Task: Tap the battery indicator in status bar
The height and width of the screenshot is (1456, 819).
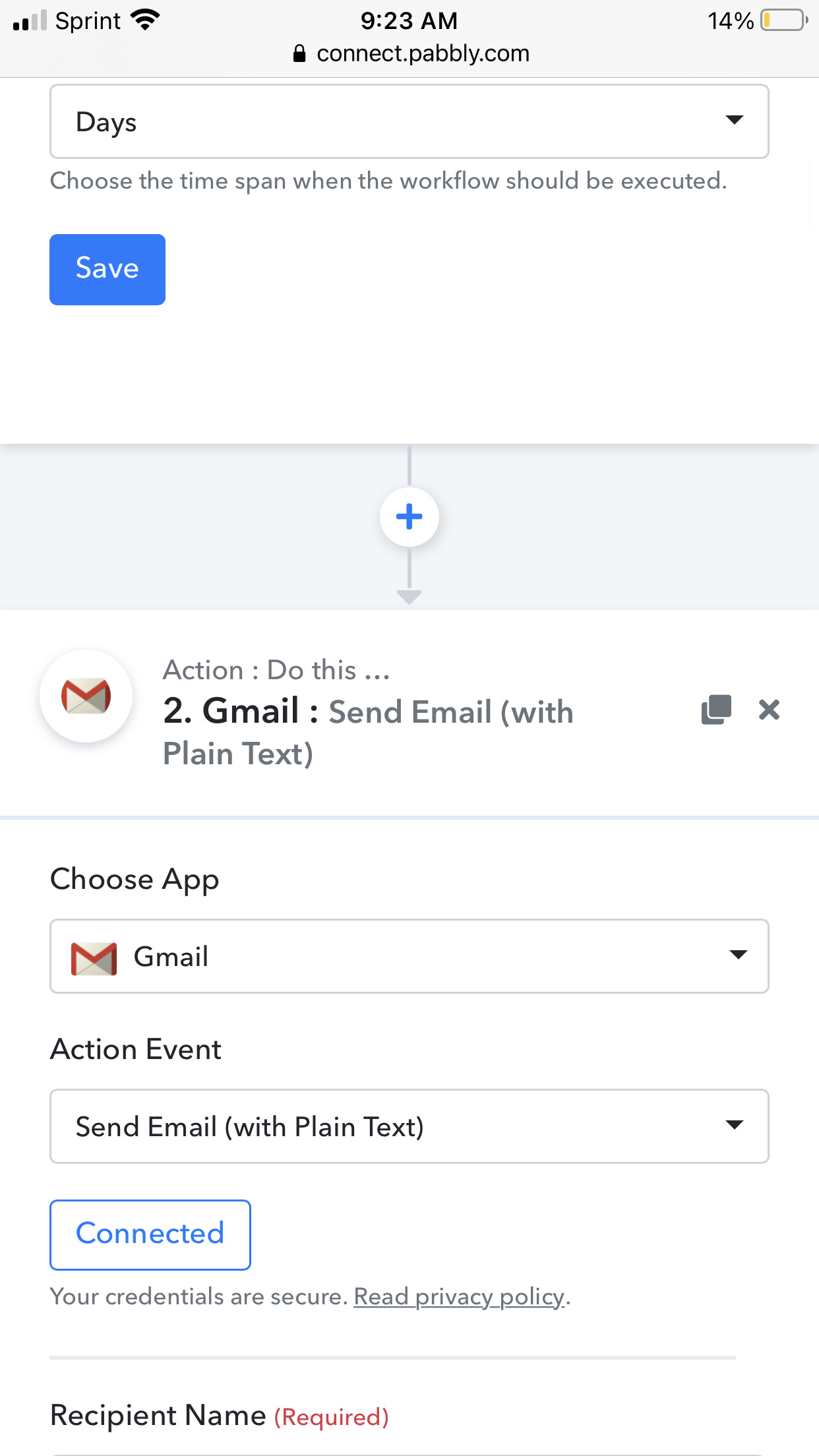Action: click(x=785, y=20)
